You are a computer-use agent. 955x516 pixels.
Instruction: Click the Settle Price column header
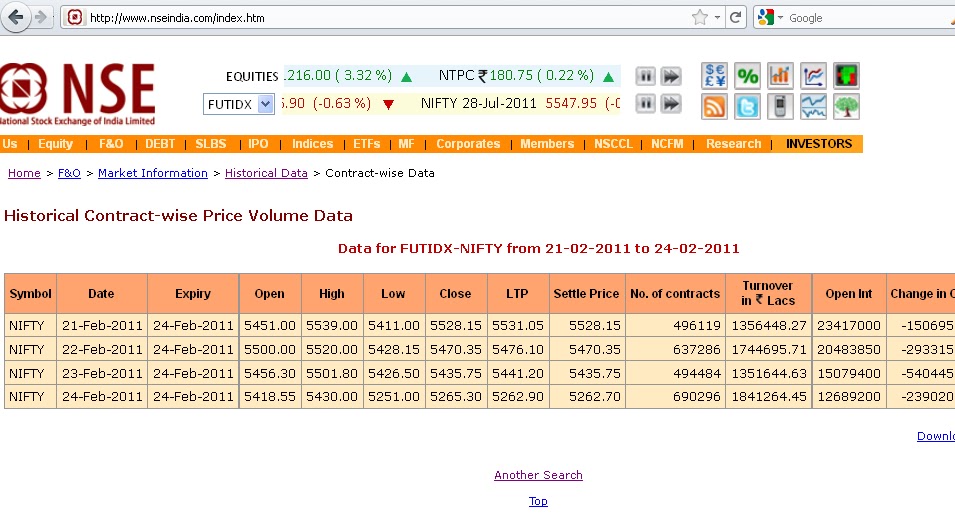pos(587,294)
